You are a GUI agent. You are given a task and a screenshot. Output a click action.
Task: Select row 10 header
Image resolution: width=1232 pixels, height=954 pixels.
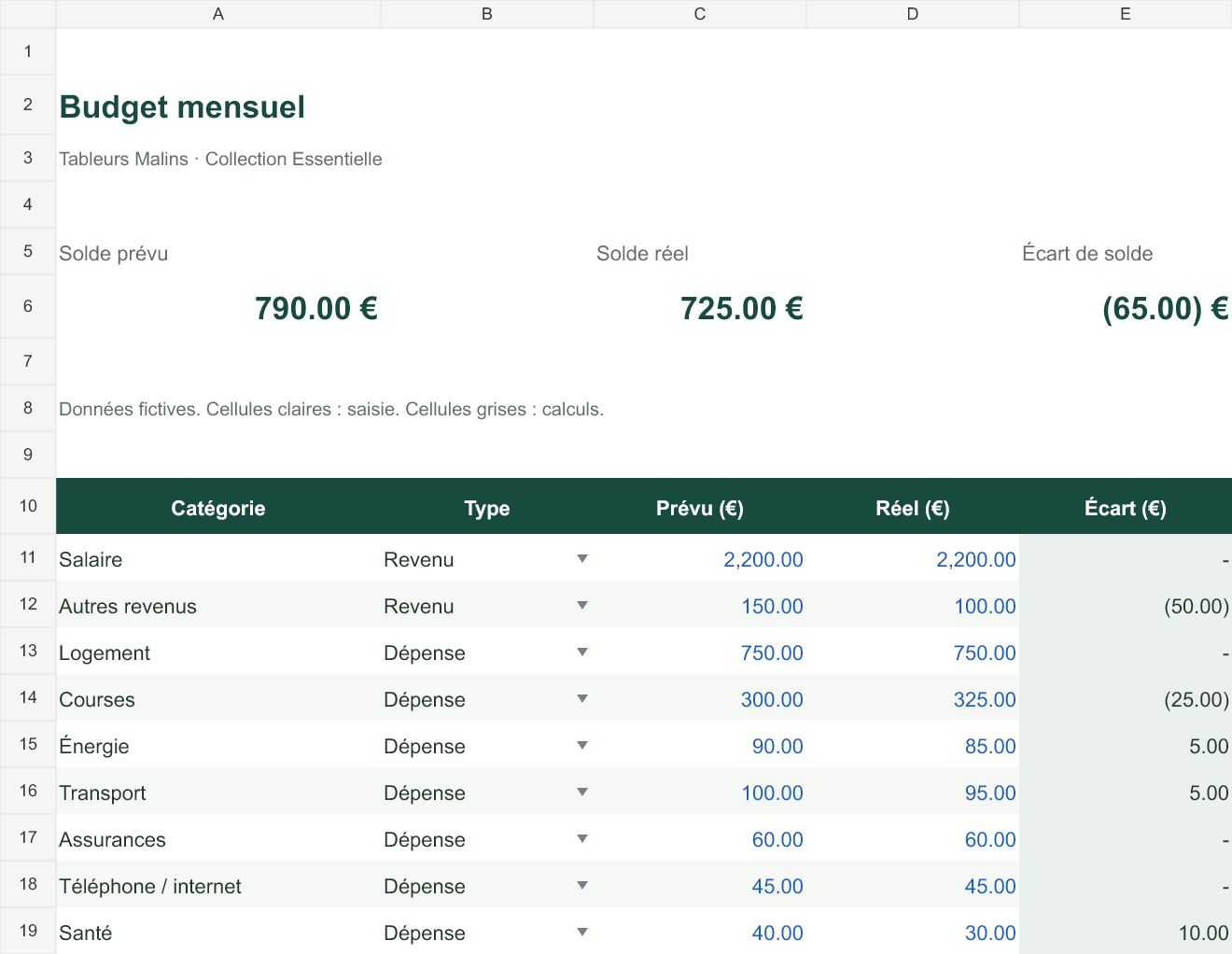(x=28, y=506)
